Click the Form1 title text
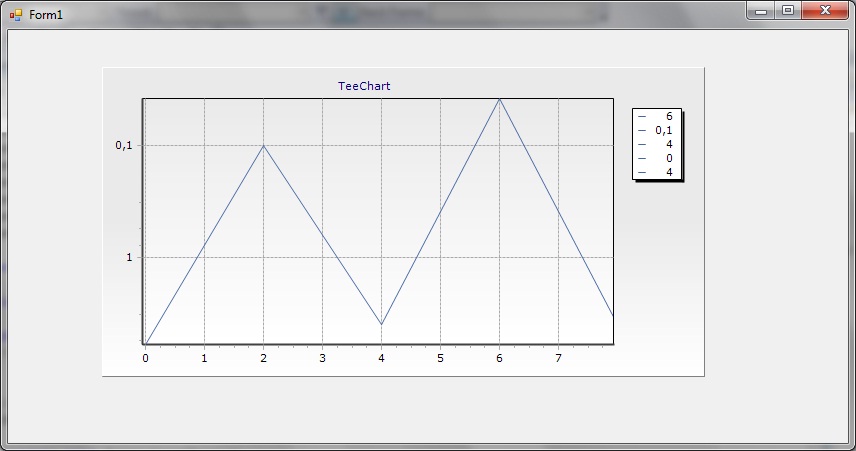 (x=46, y=15)
